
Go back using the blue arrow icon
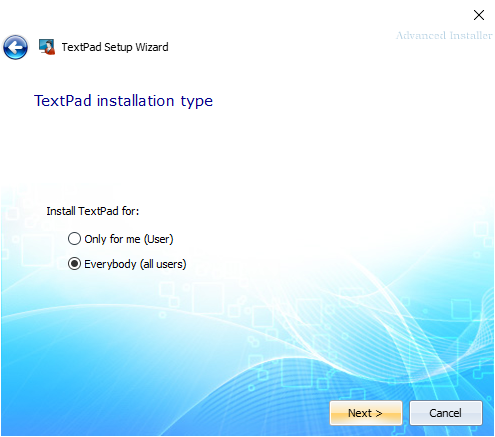coord(15,47)
